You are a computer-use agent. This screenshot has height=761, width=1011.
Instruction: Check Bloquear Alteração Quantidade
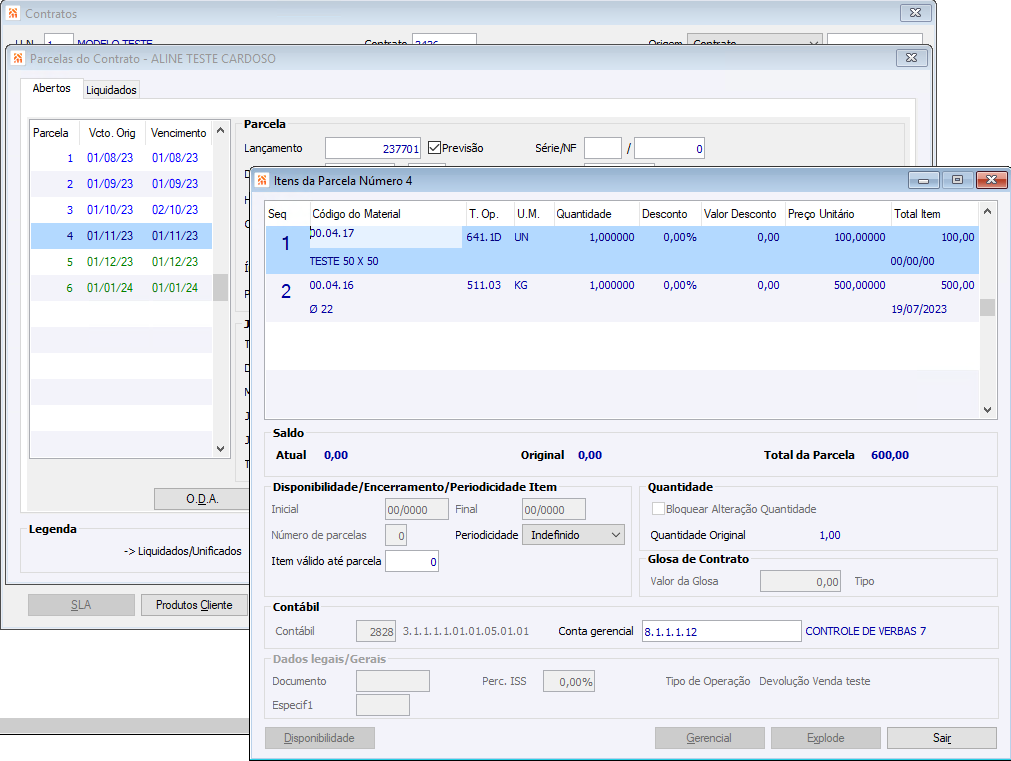click(658, 509)
